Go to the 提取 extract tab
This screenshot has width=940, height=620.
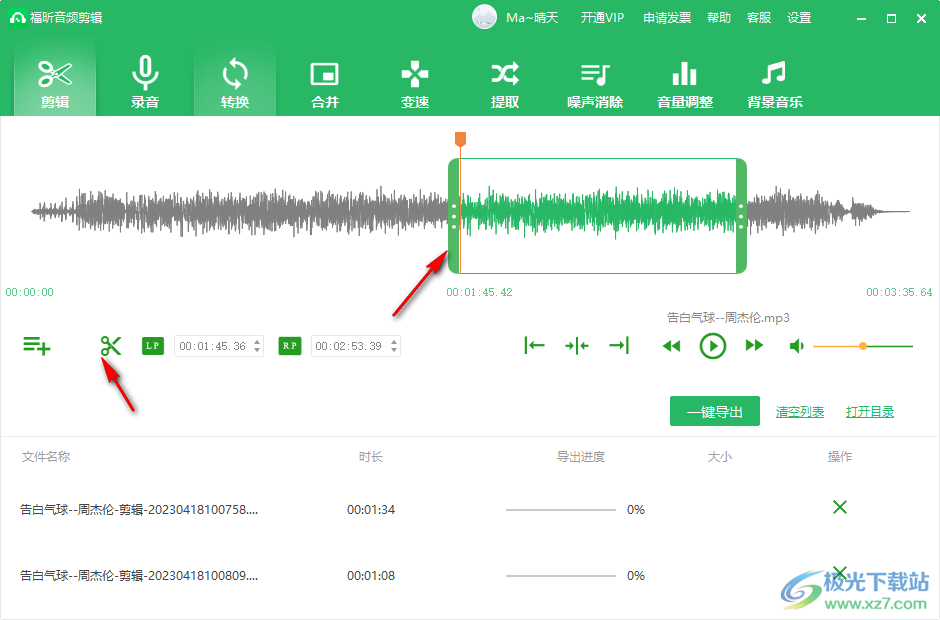pyautogui.click(x=504, y=83)
